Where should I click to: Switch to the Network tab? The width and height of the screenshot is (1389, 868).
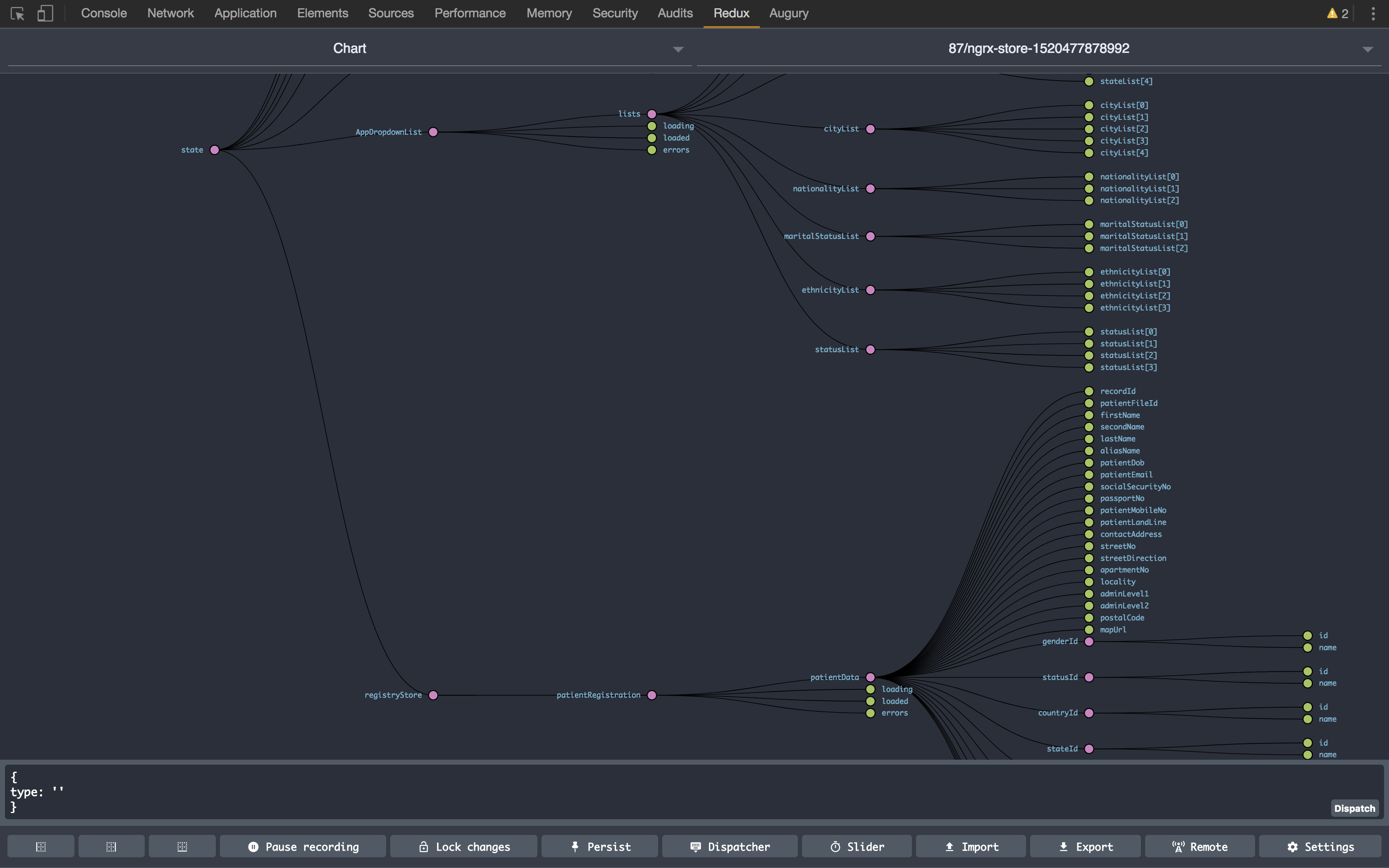click(170, 13)
